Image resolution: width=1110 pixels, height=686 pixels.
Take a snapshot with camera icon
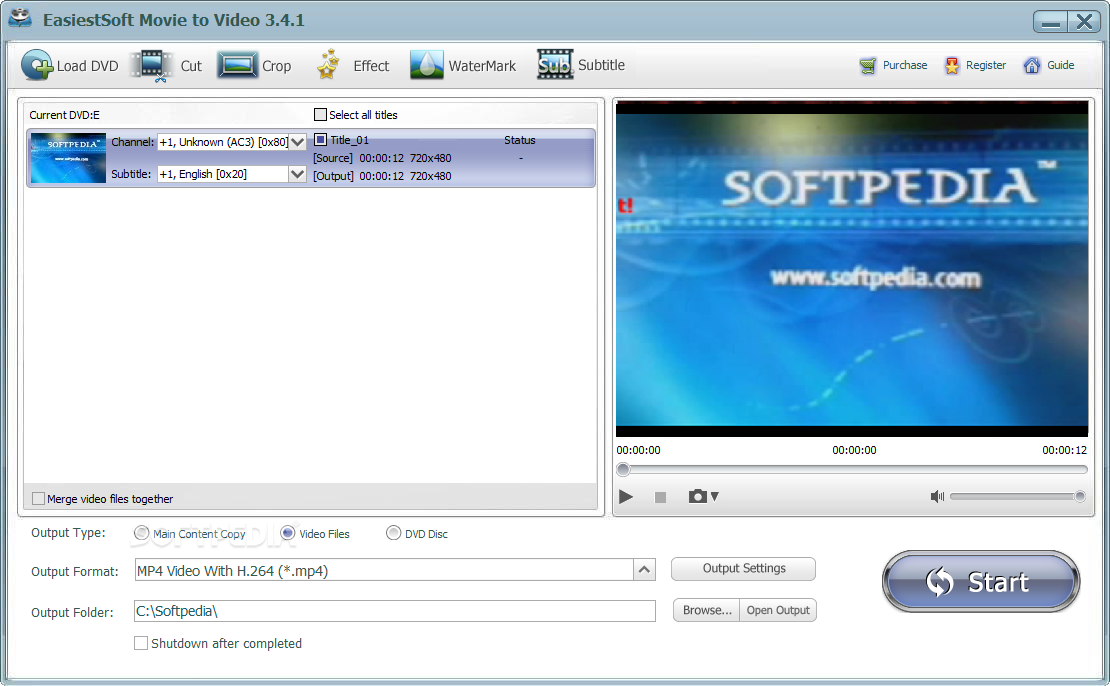coord(697,496)
